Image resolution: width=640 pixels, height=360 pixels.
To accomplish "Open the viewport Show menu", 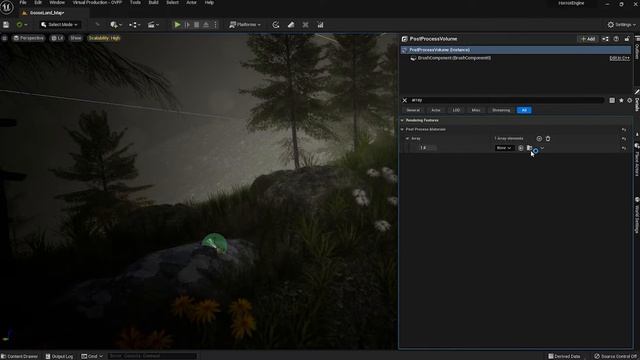I will point(76,38).
